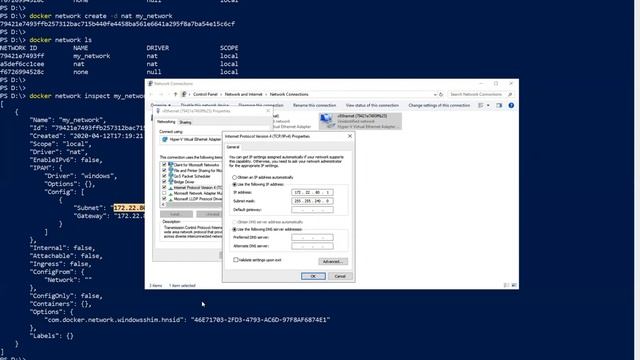Click the IP address input field
The height and width of the screenshot is (360, 640).
click(x=312, y=192)
